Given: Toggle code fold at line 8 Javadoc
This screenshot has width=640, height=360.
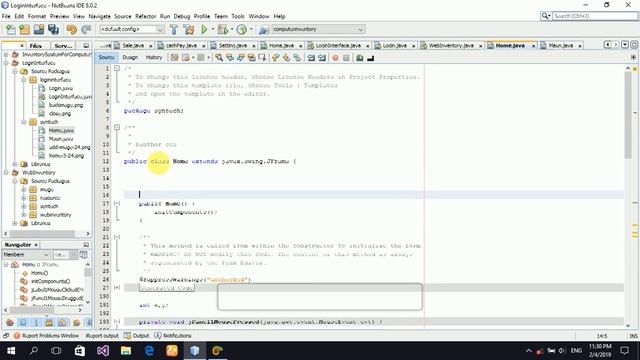Looking at the screenshot, I should [117, 127].
